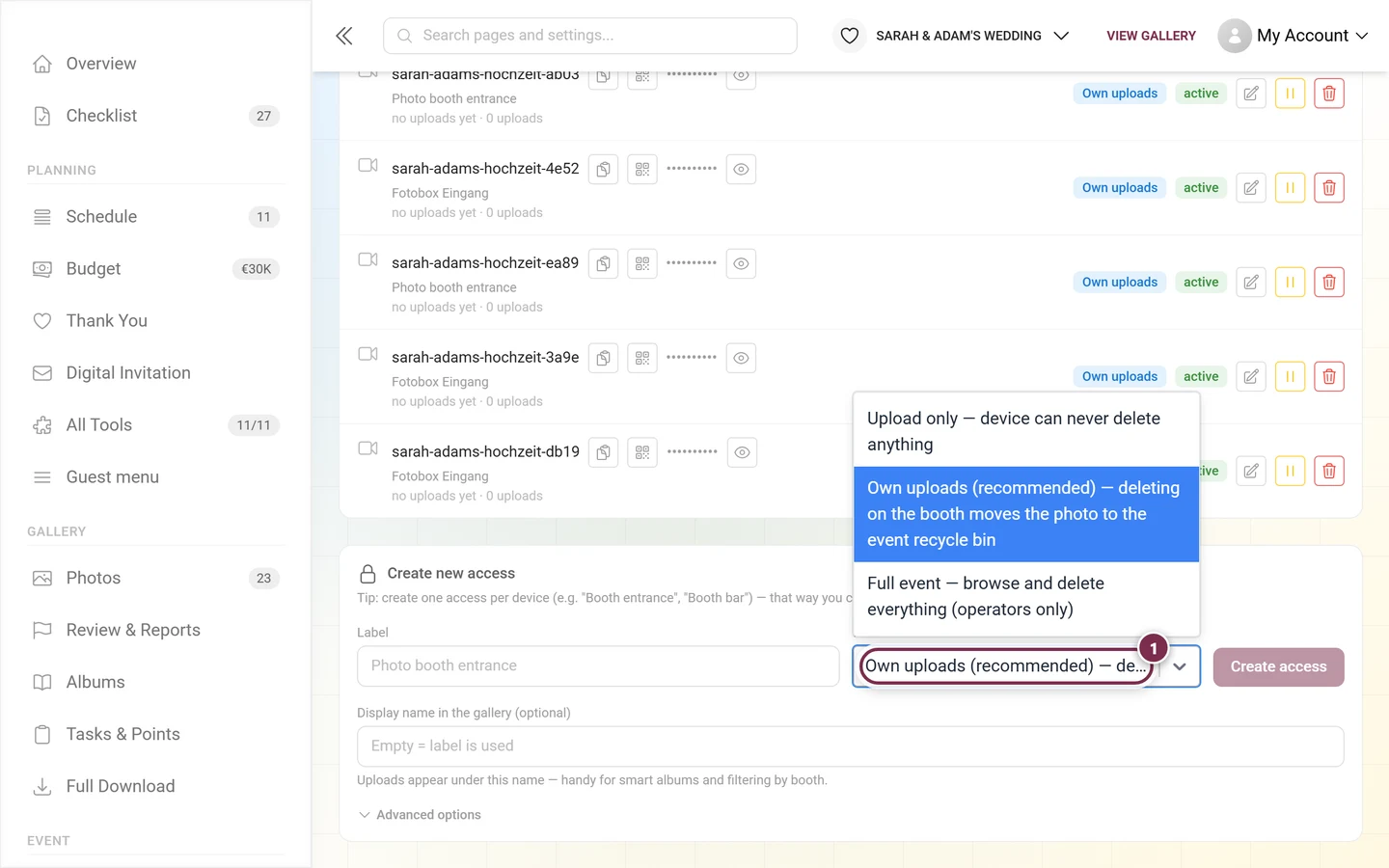Viewport: 1389px width, 868px height.
Task: Delete the topmost access row
Action: [1329, 94]
